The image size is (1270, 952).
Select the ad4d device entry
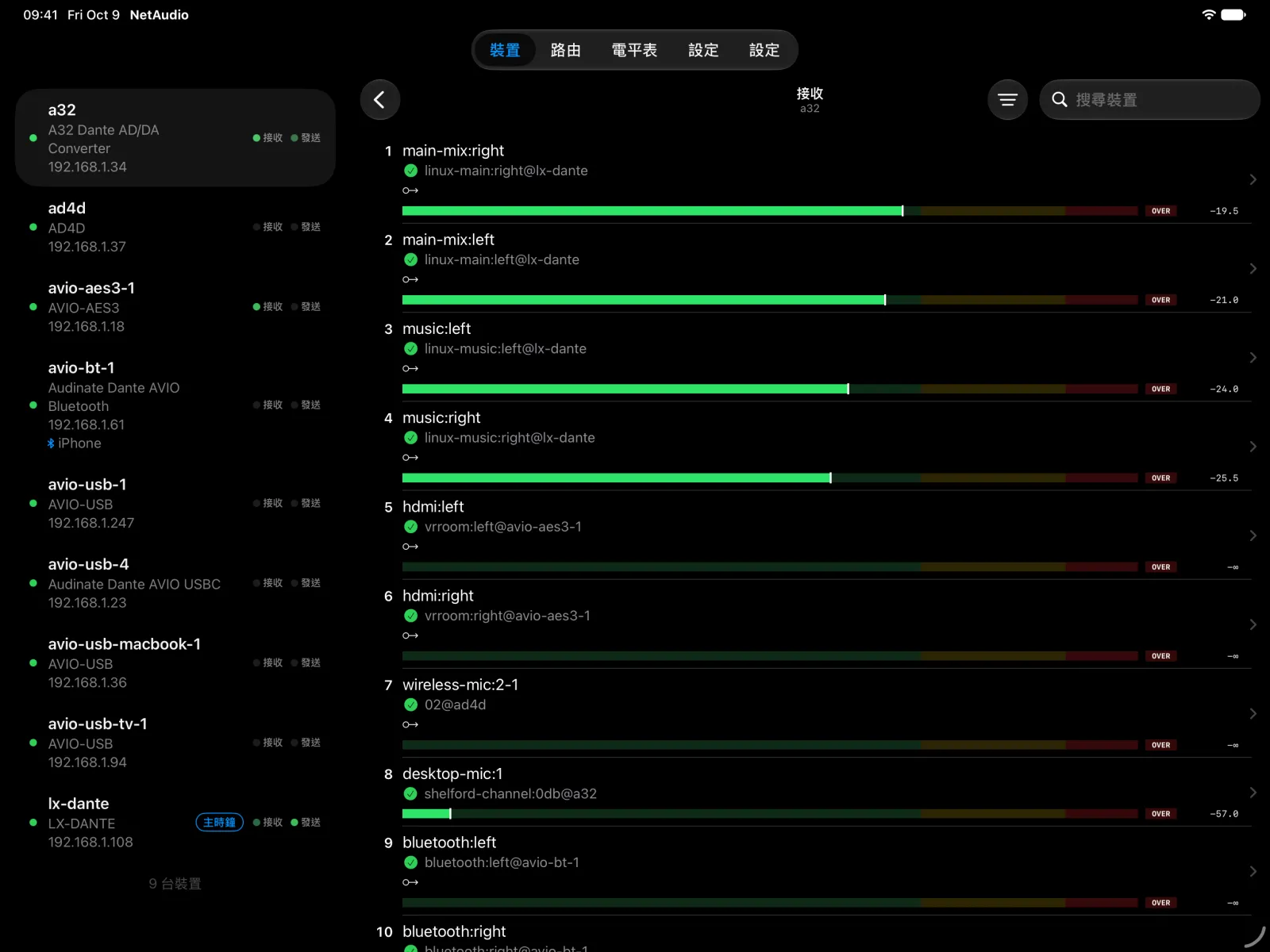tap(175, 227)
